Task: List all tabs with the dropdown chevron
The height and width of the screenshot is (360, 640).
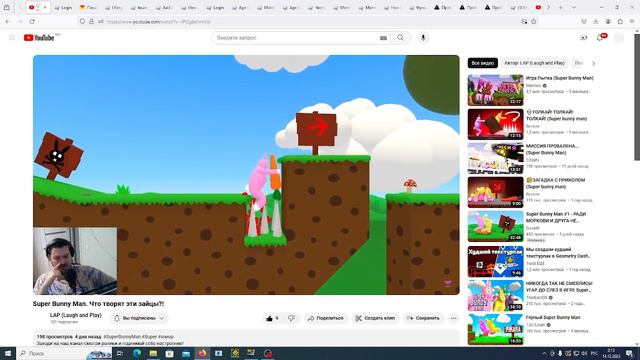Action: click(x=573, y=7)
